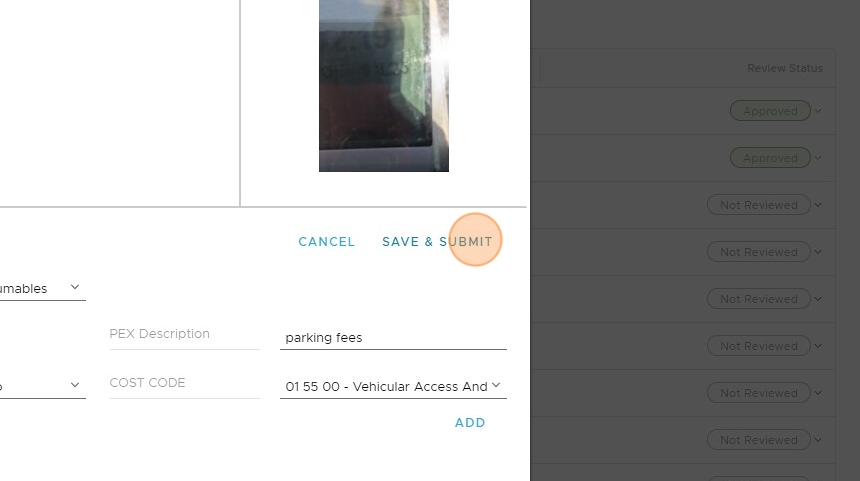Click the receipt photo thumbnail

click(x=384, y=86)
